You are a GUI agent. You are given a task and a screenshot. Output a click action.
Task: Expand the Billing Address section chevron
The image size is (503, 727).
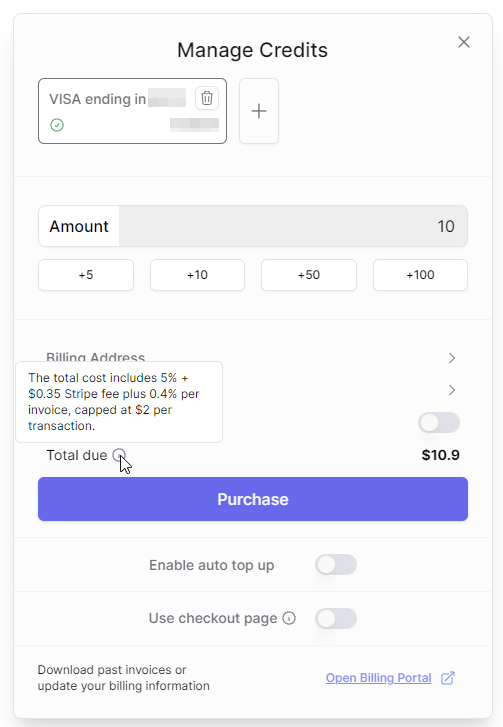[452, 358]
